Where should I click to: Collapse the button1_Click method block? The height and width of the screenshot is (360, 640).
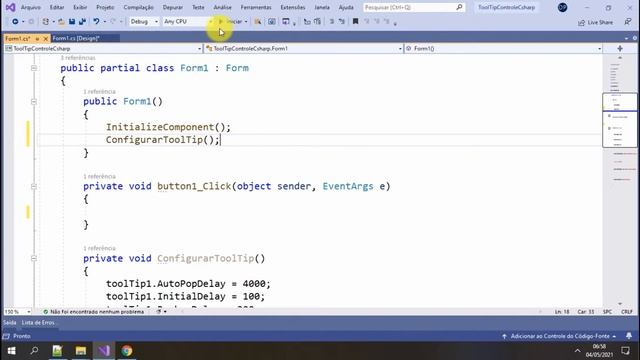click(34, 187)
